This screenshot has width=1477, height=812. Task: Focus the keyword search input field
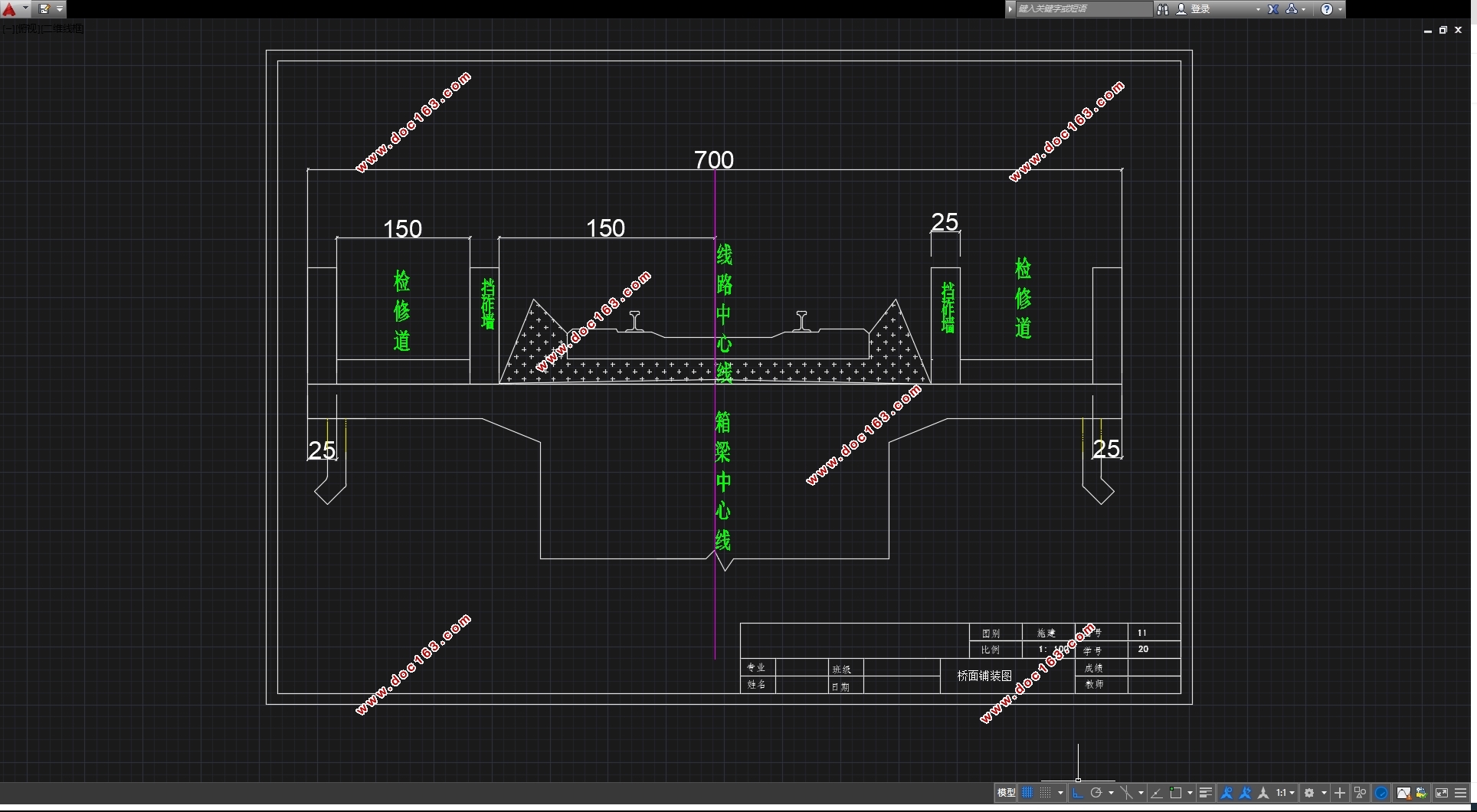point(1083,9)
